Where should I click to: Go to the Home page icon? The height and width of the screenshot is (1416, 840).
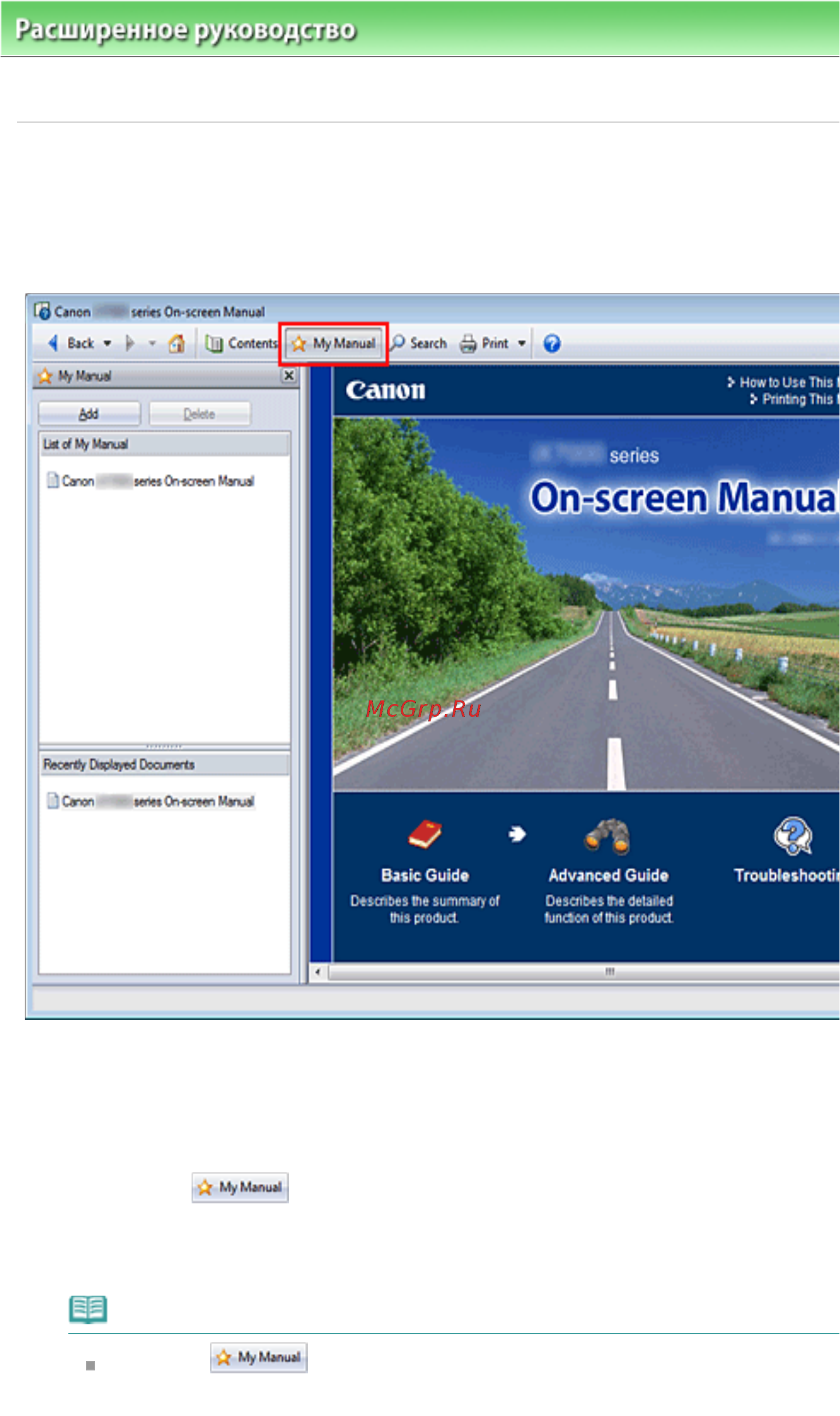tap(176, 343)
